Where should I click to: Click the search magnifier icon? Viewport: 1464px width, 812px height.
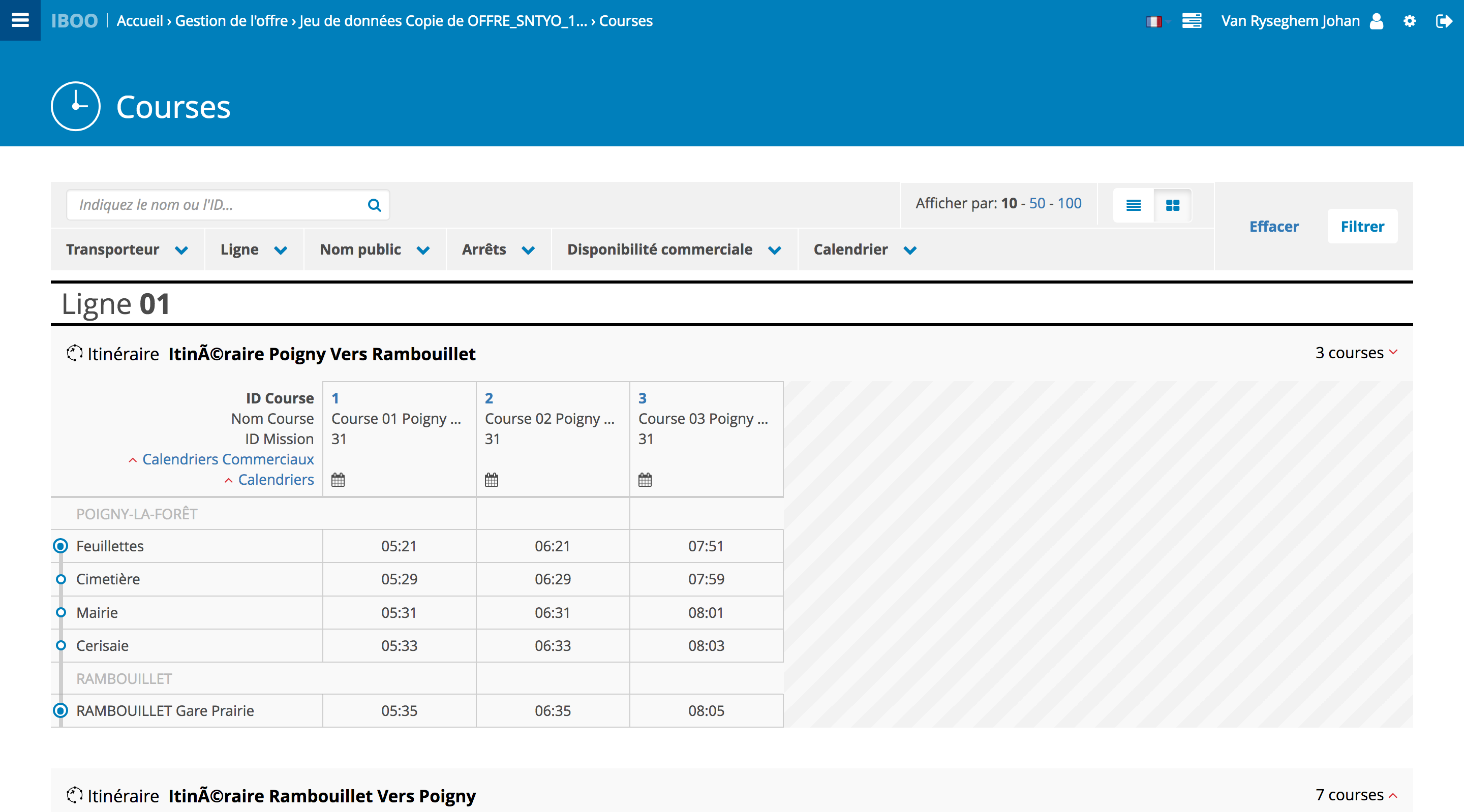coord(374,205)
